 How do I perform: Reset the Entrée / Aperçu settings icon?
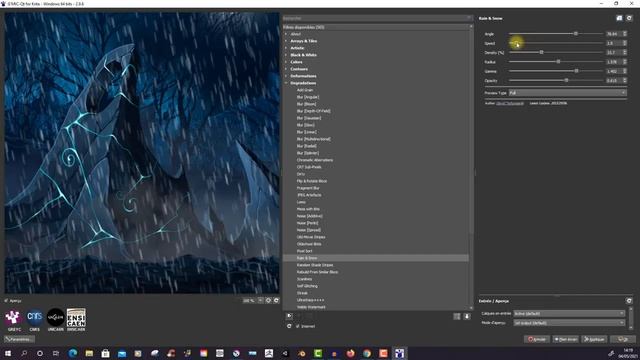point(629,301)
